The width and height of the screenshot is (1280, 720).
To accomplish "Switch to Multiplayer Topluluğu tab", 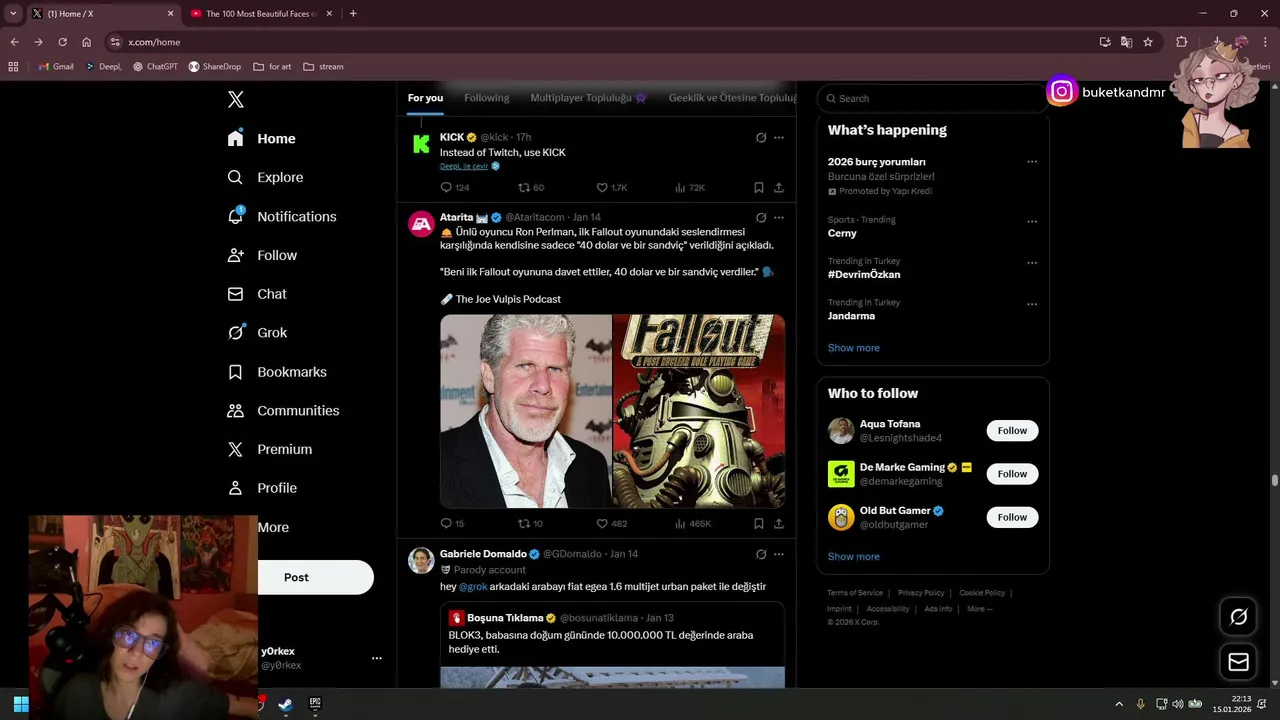I will 589,98.
